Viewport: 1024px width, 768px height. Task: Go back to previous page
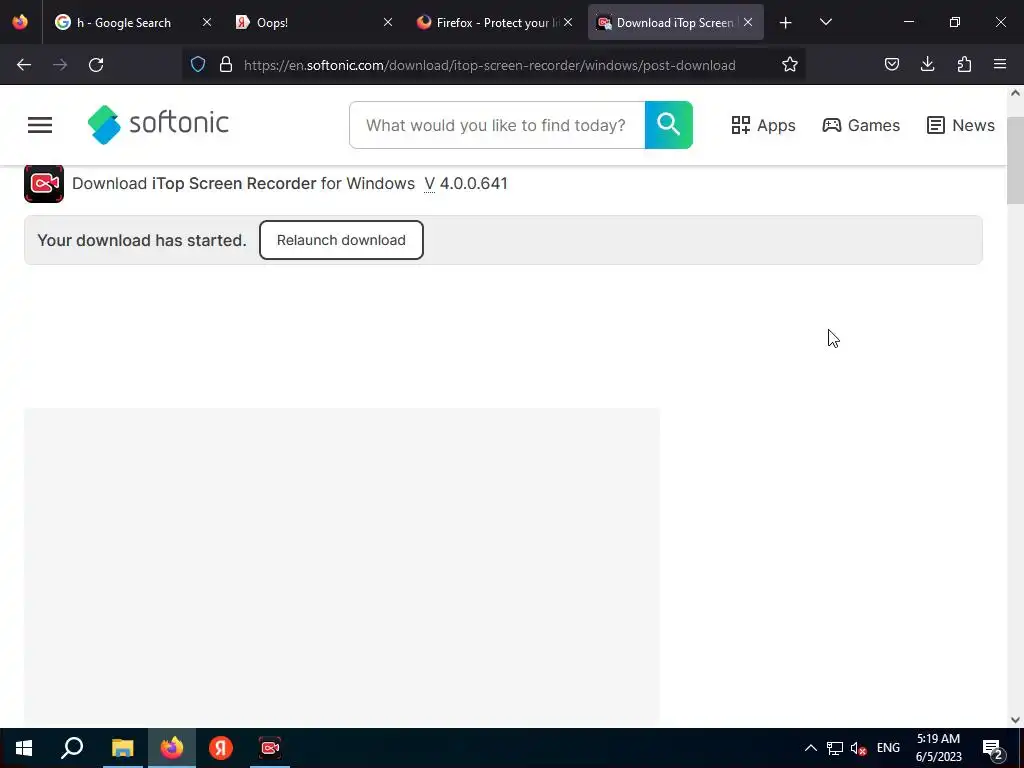click(x=24, y=65)
